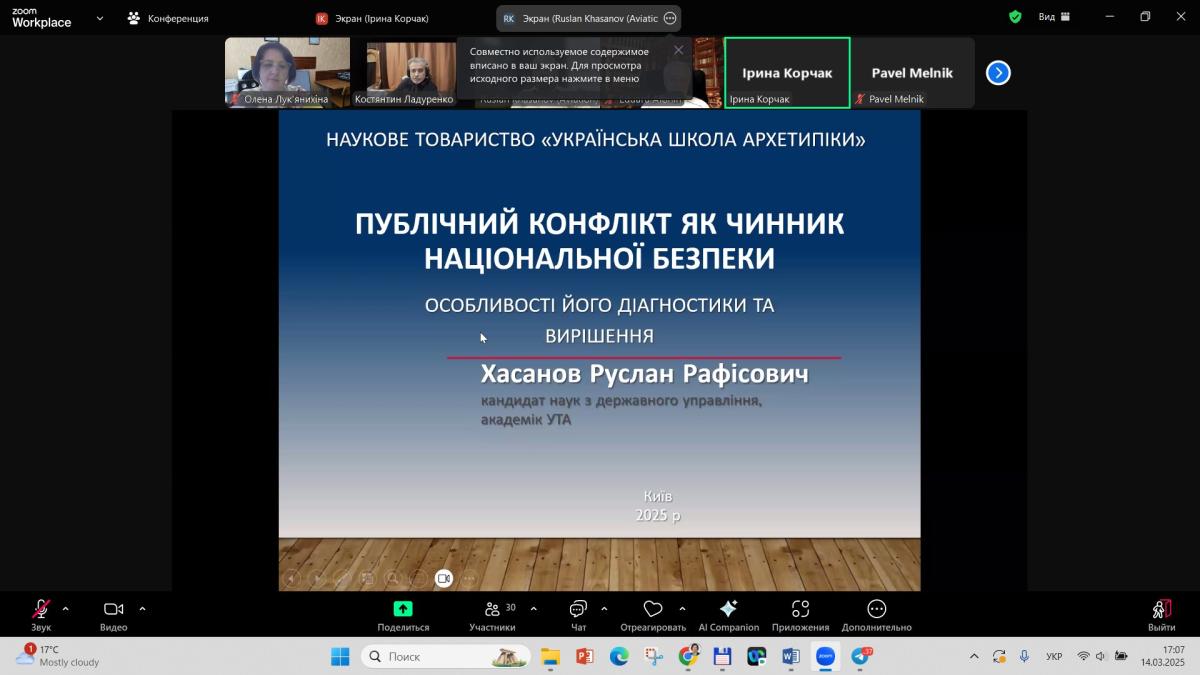Launch AI Companion from the toolbar
The width and height of the screenshot is (1200, 675).
pos(728,609)
